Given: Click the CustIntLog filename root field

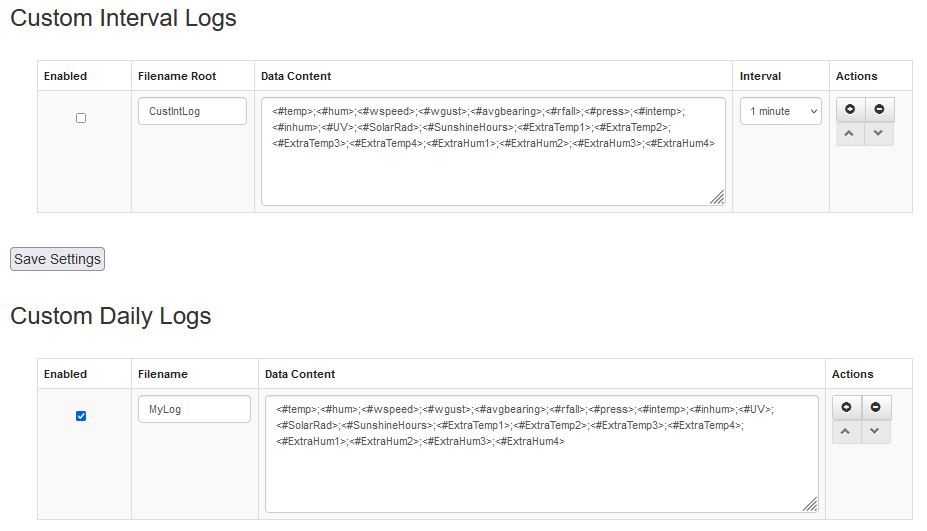Looking at the screenshot, I should point(192,111).
